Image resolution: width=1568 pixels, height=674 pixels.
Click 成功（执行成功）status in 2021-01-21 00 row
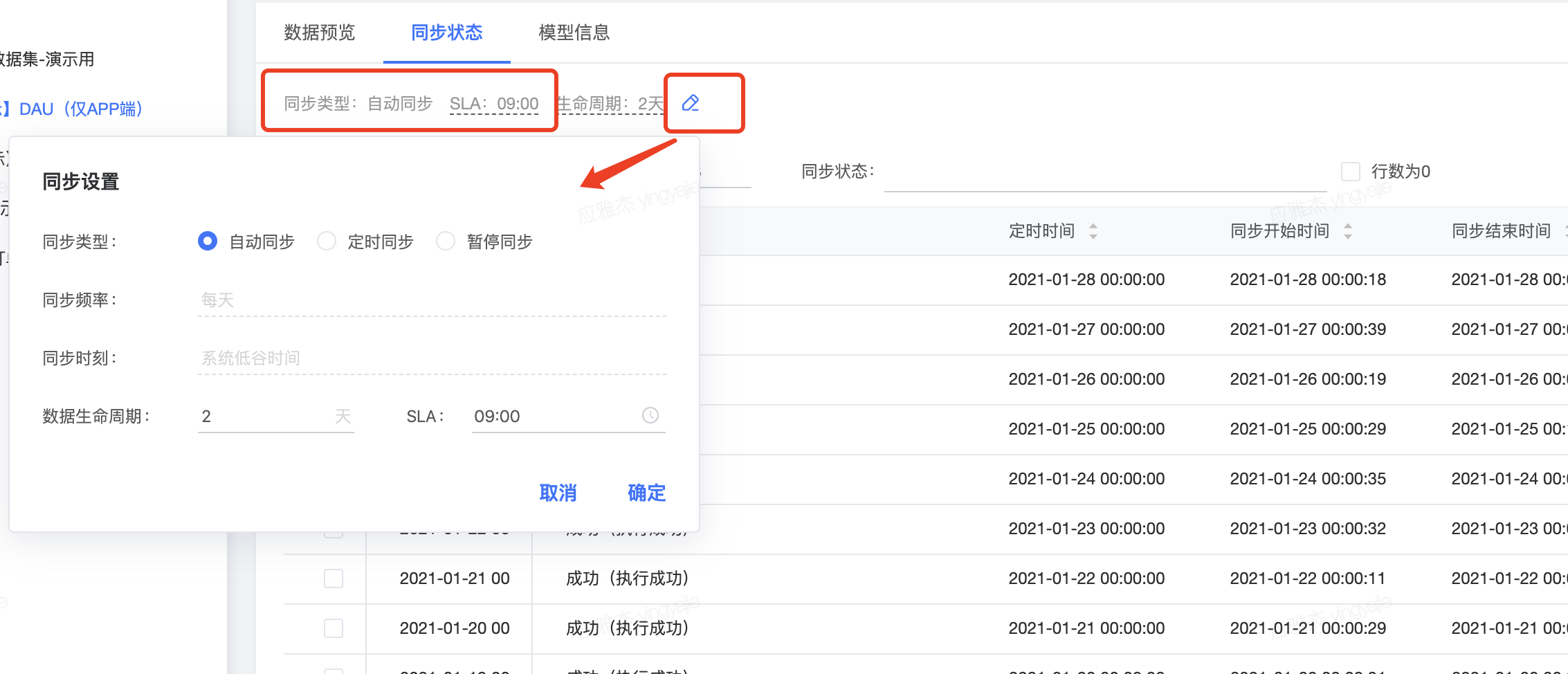click(x=628, y=579)
